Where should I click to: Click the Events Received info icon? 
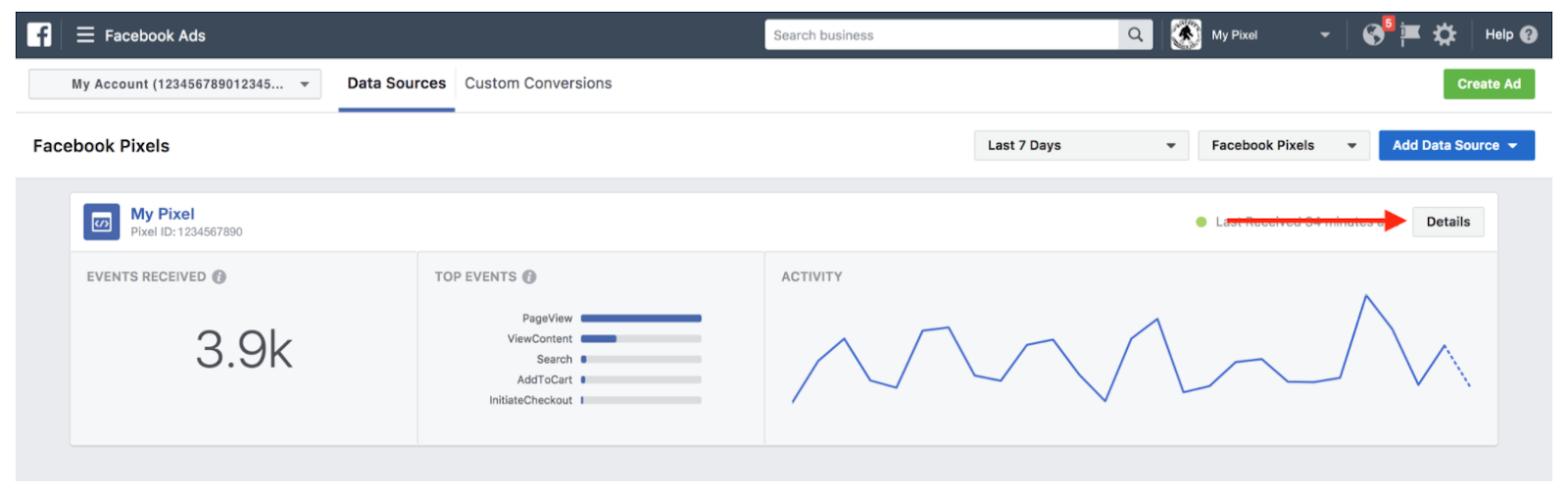pyautogui.click(x=220, y=277)
